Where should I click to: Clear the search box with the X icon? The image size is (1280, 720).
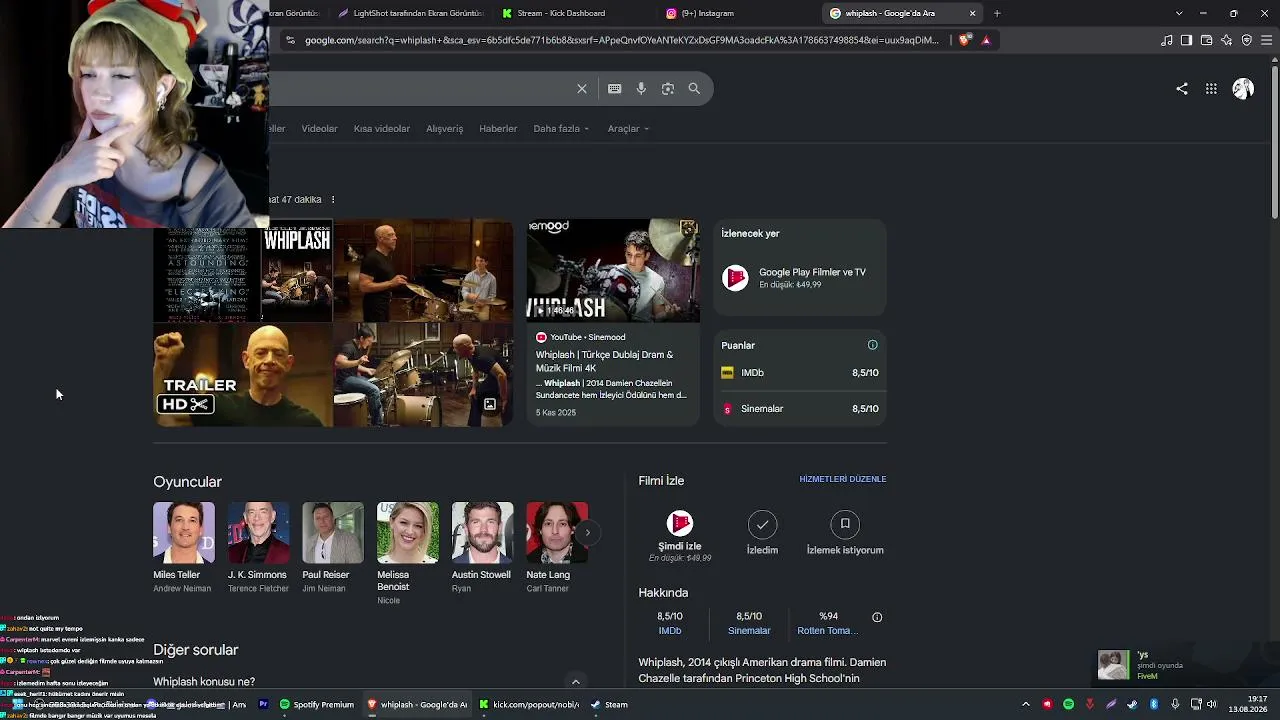click(582, 89)
